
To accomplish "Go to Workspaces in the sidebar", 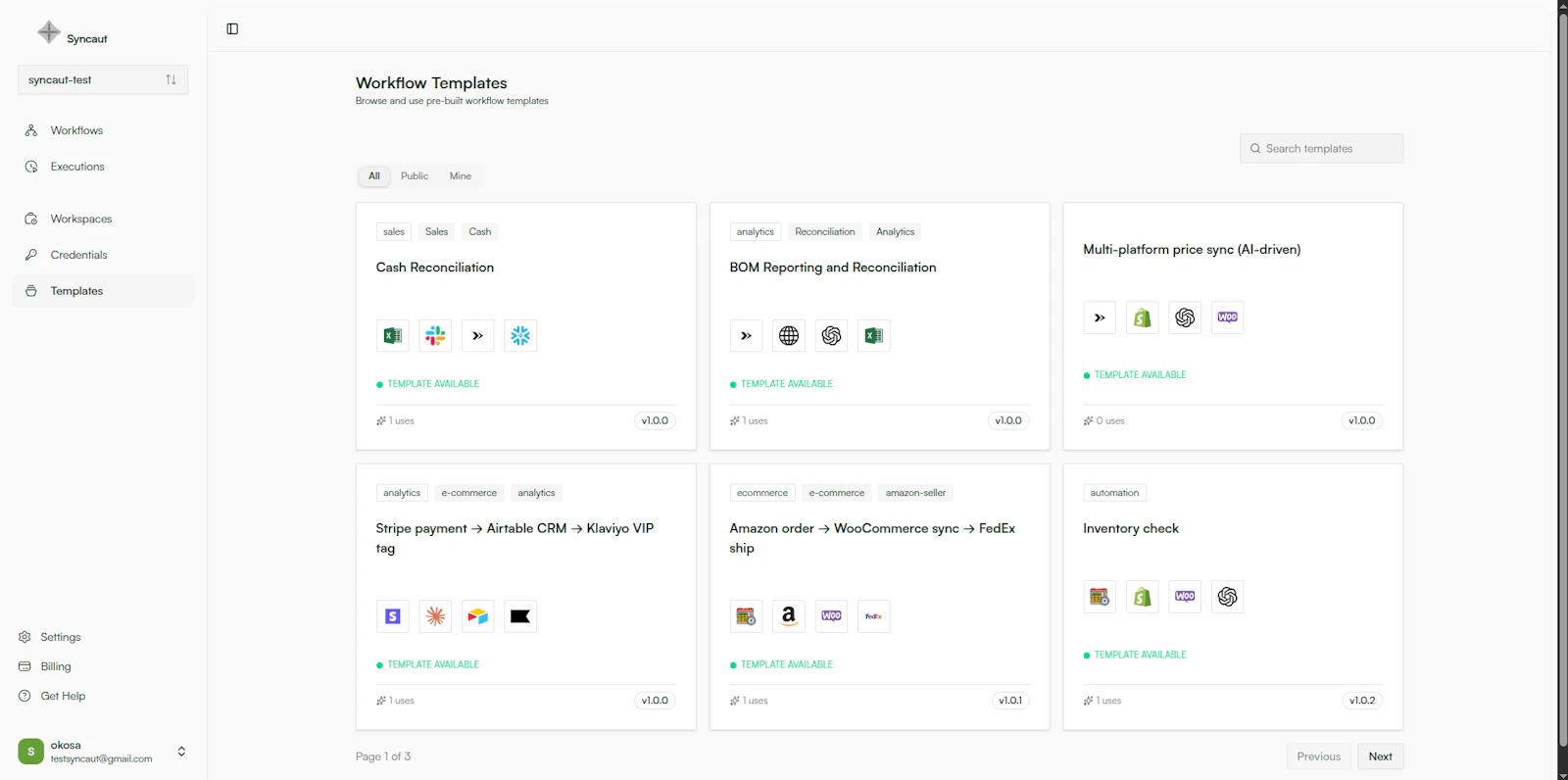I will 103,219.
